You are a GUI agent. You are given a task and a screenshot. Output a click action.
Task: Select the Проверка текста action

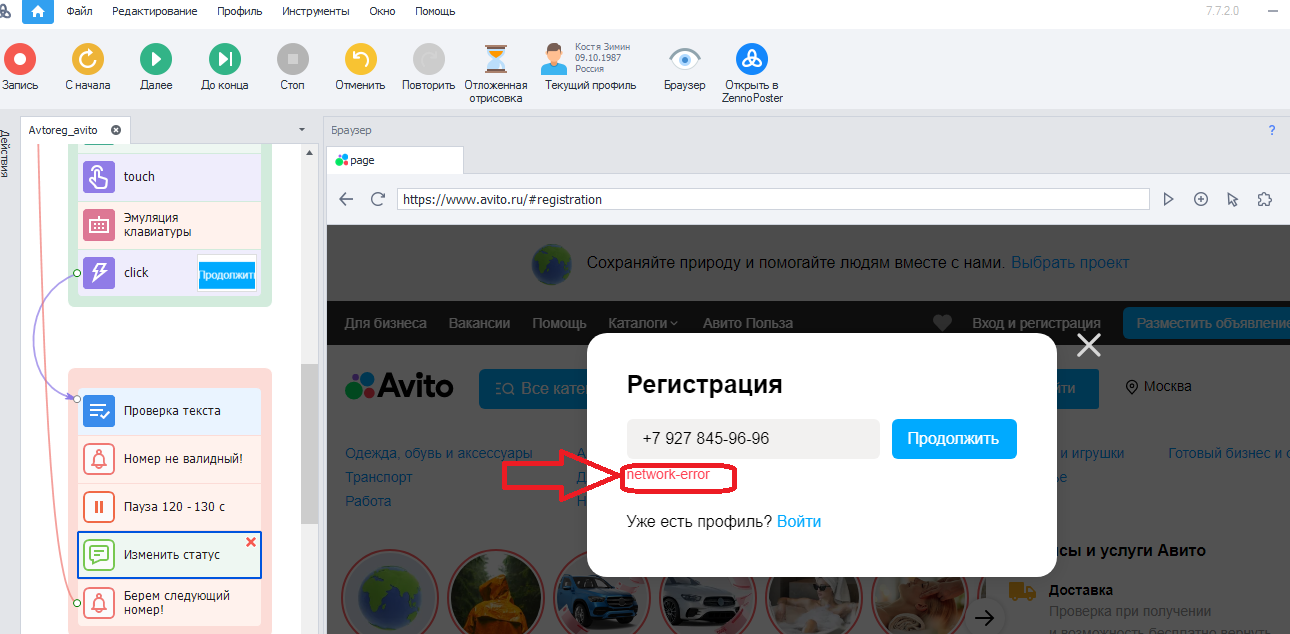(x=169, y=411)
